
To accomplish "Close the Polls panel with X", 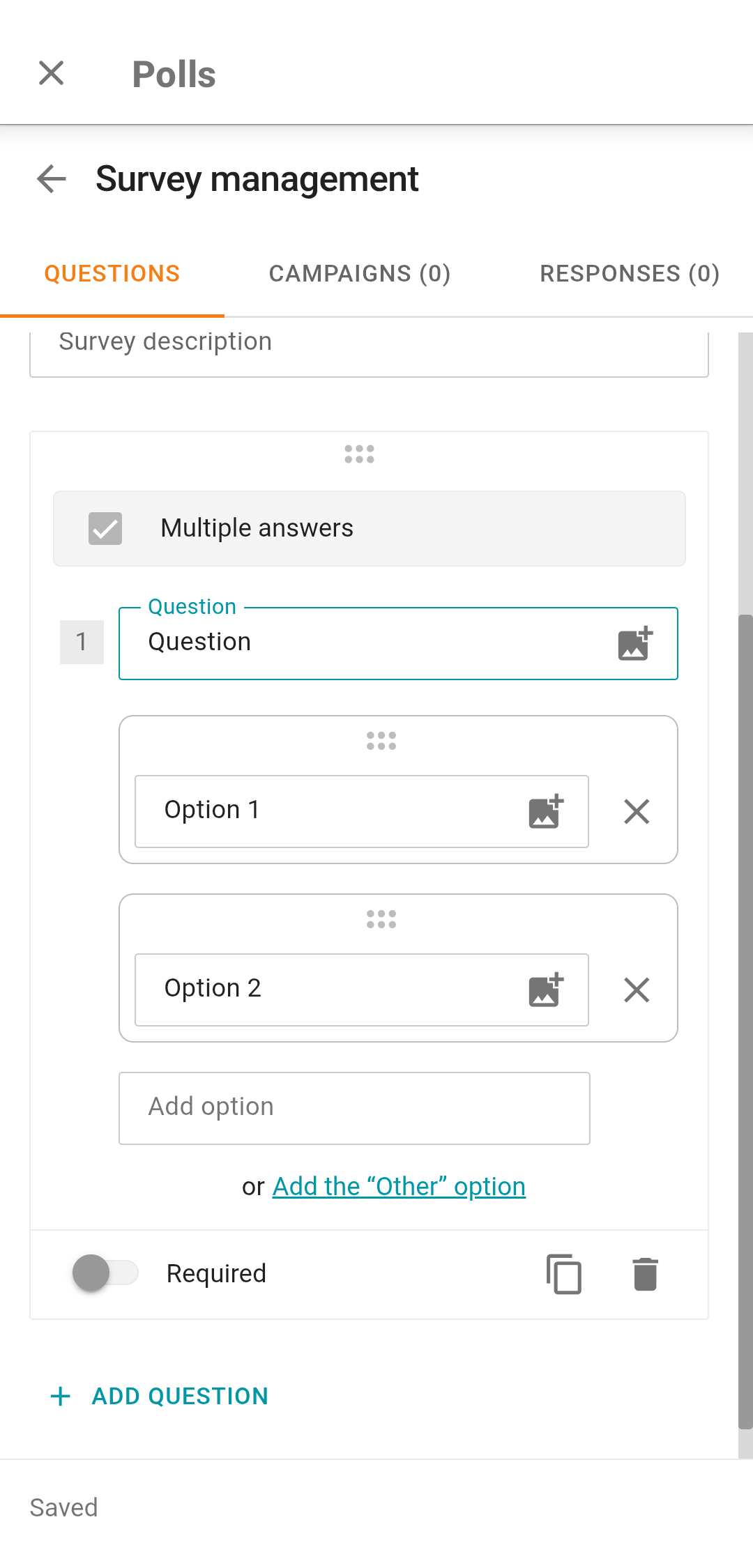I will point(52,73).
